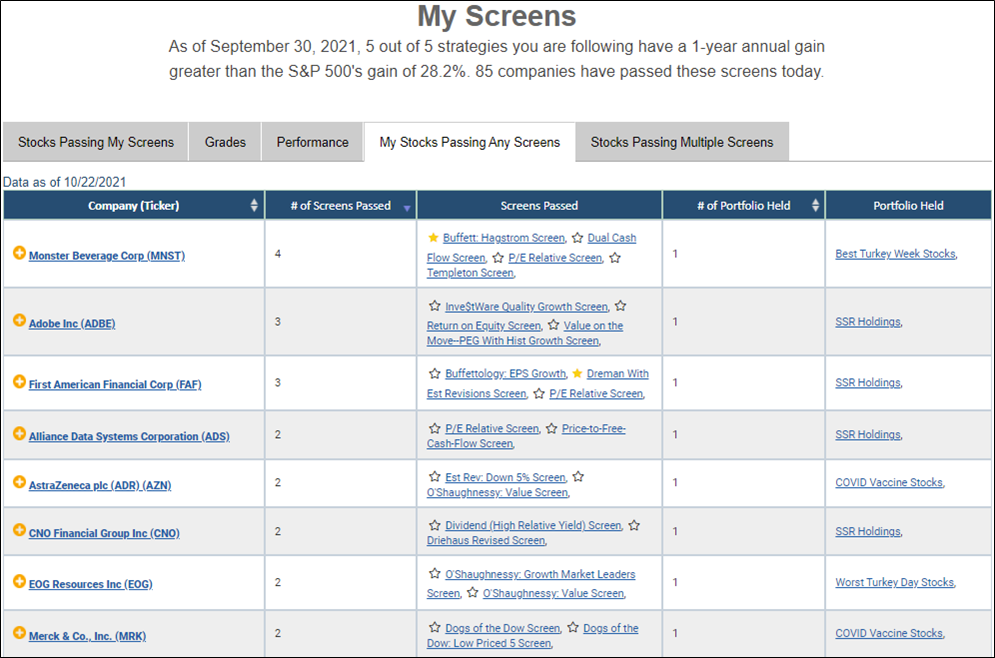Open Merck & Co., Inc. (MRK) link
Screen dimensions: 995x658
pos(87,636)
